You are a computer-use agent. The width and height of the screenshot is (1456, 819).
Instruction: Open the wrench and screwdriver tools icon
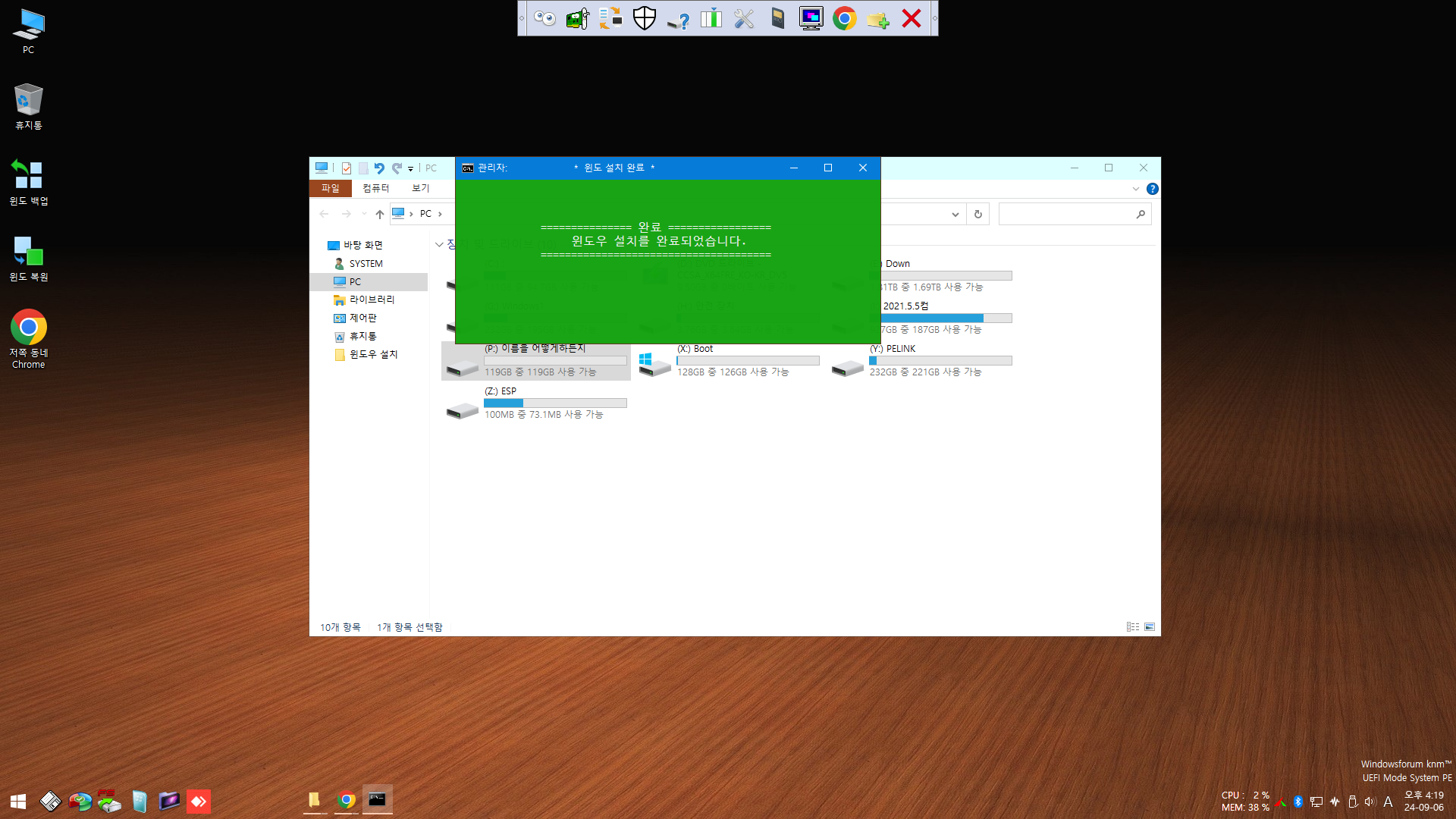[x=745, y=18]
